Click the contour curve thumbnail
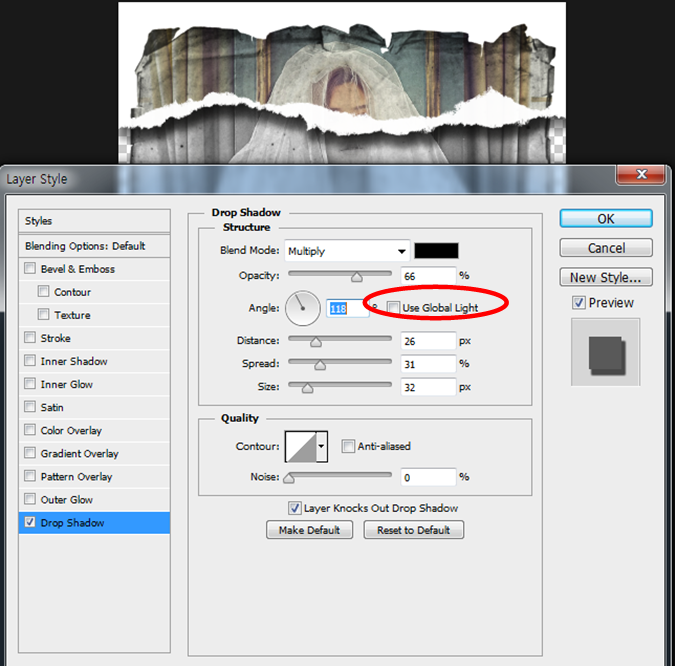Screen dimensions: 675x667 coord(301,447)
